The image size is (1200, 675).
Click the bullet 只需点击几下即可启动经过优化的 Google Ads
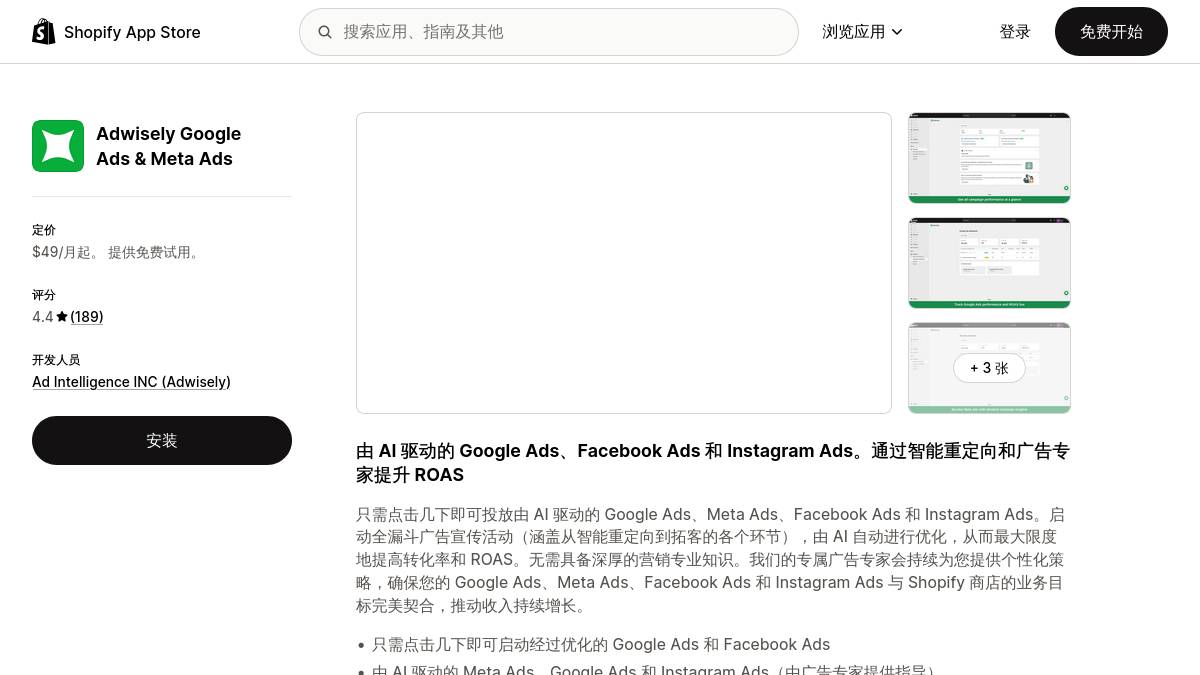pyautogui.click(x=601, y=645)
